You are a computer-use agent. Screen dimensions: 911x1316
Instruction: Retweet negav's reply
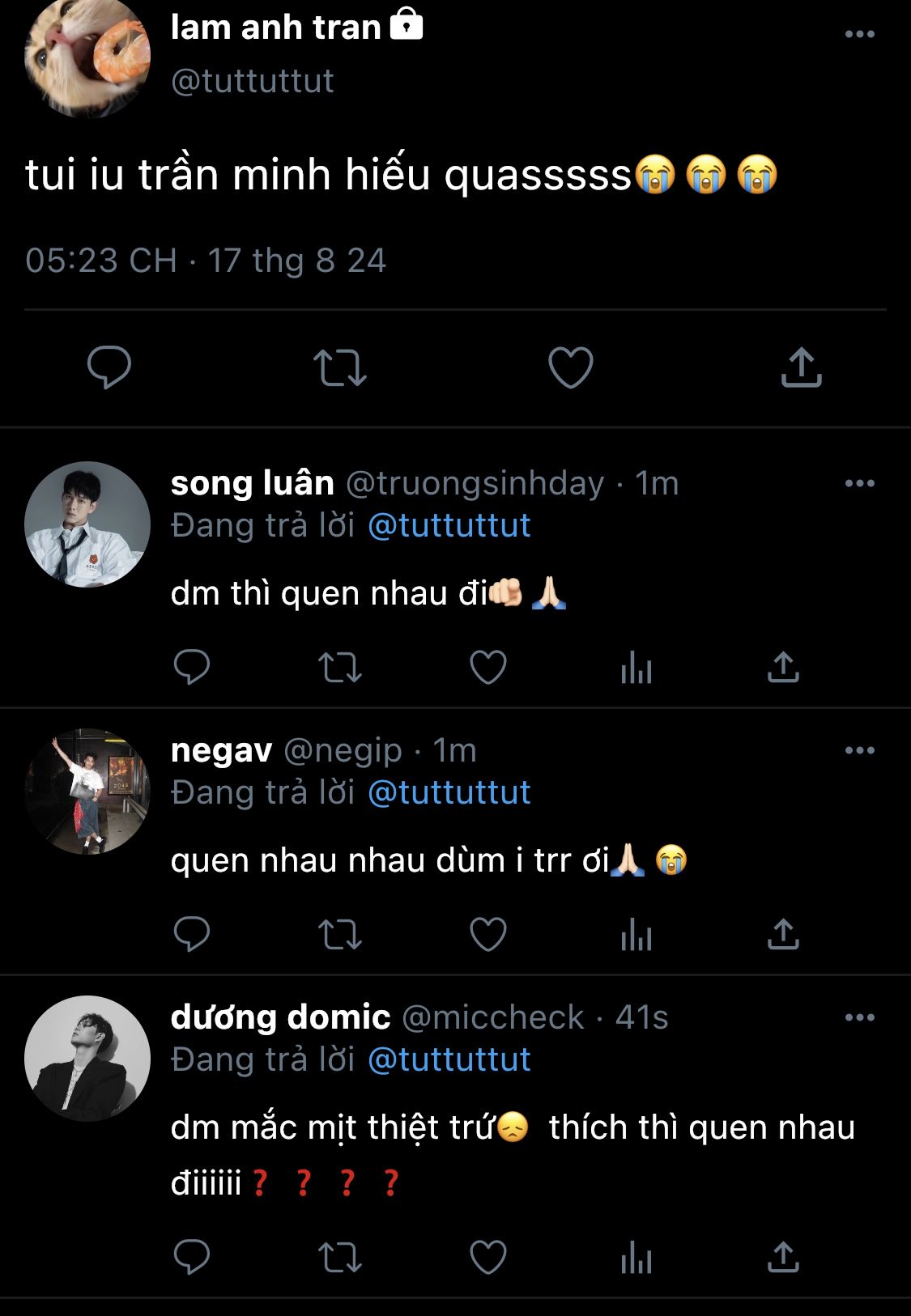click(340, 935)
